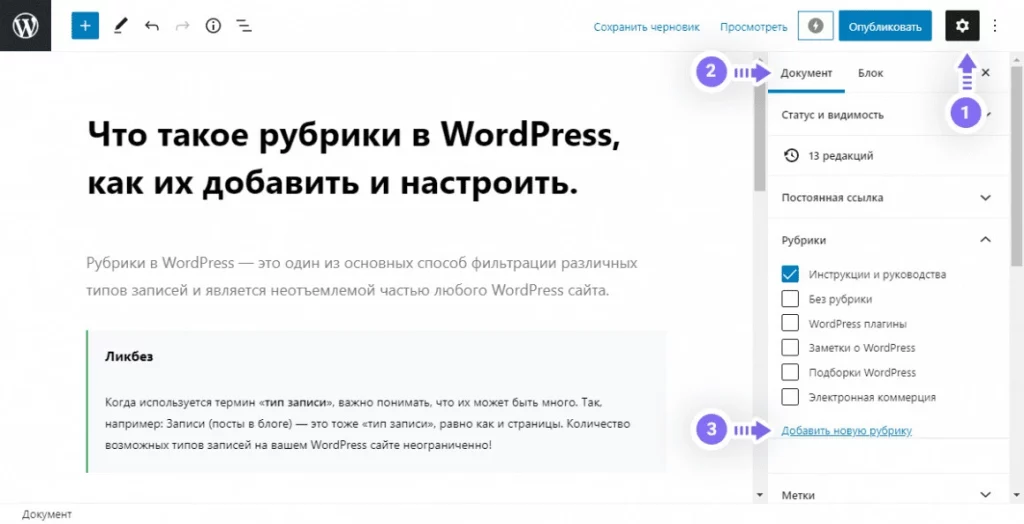The width and height of the screenshot is (1024, 524).
Task: Open the block navigation list
Action: [x=244, y=26]
